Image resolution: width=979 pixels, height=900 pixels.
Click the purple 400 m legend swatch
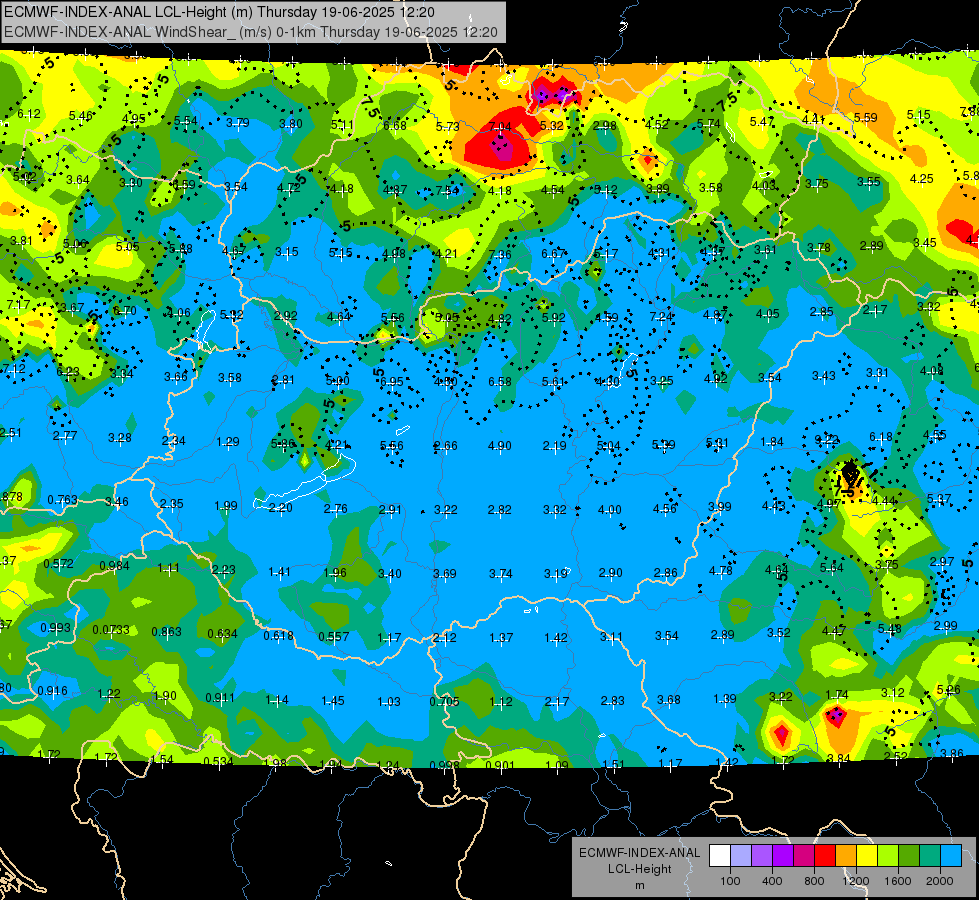762,855
